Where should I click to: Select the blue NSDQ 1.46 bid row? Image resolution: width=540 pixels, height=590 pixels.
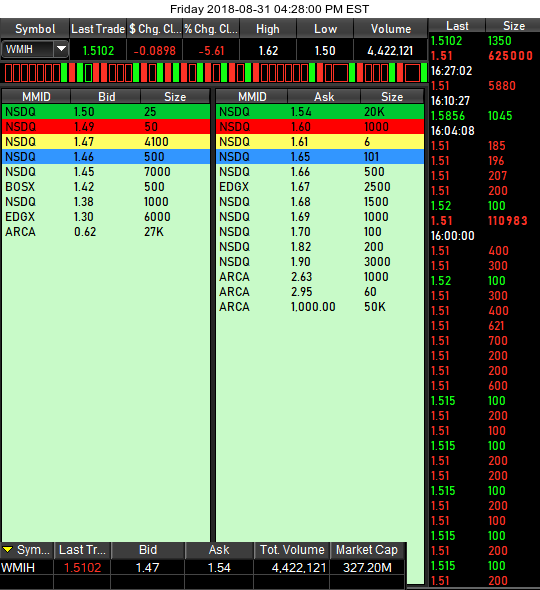pyautogui.click(x=106, y=157)
